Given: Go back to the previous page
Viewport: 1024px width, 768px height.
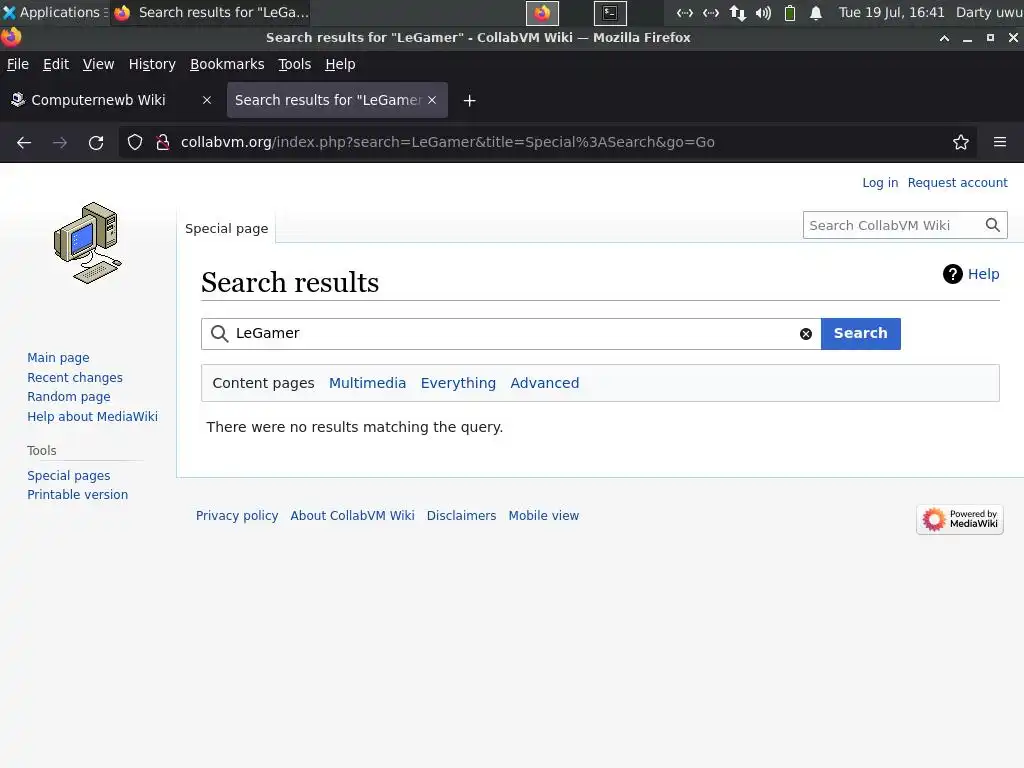Looking at the screenshot, I should tap(24, 142).
